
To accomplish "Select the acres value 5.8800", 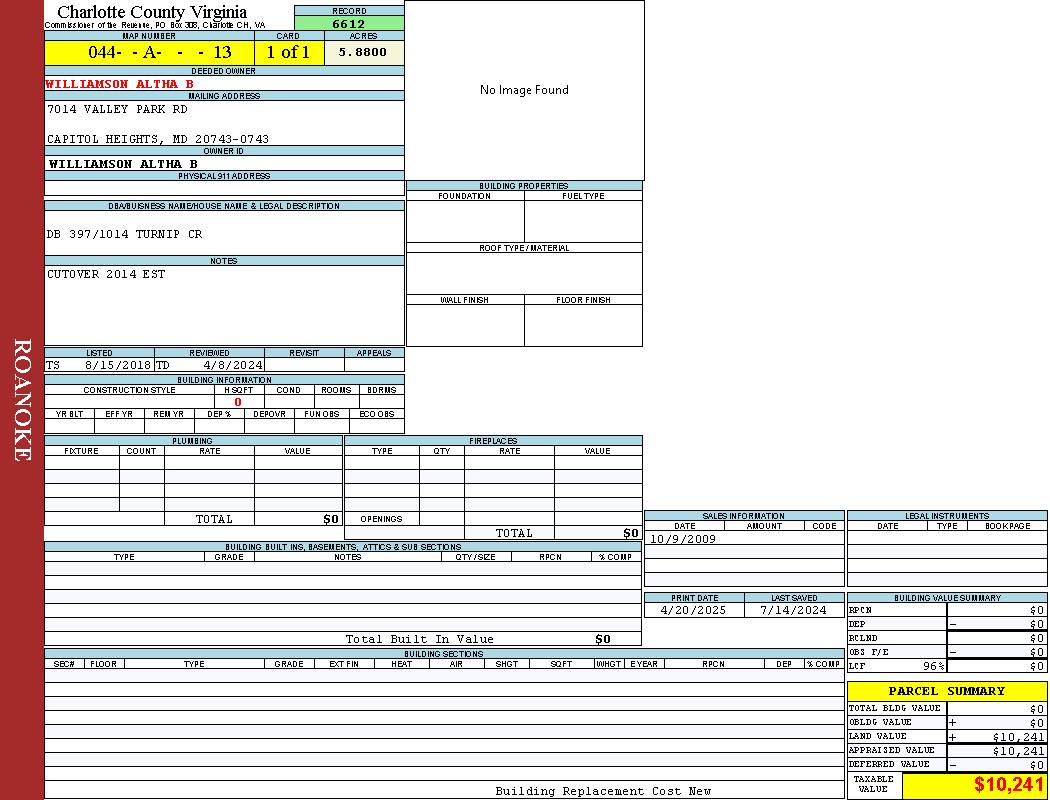I will 363,52.
